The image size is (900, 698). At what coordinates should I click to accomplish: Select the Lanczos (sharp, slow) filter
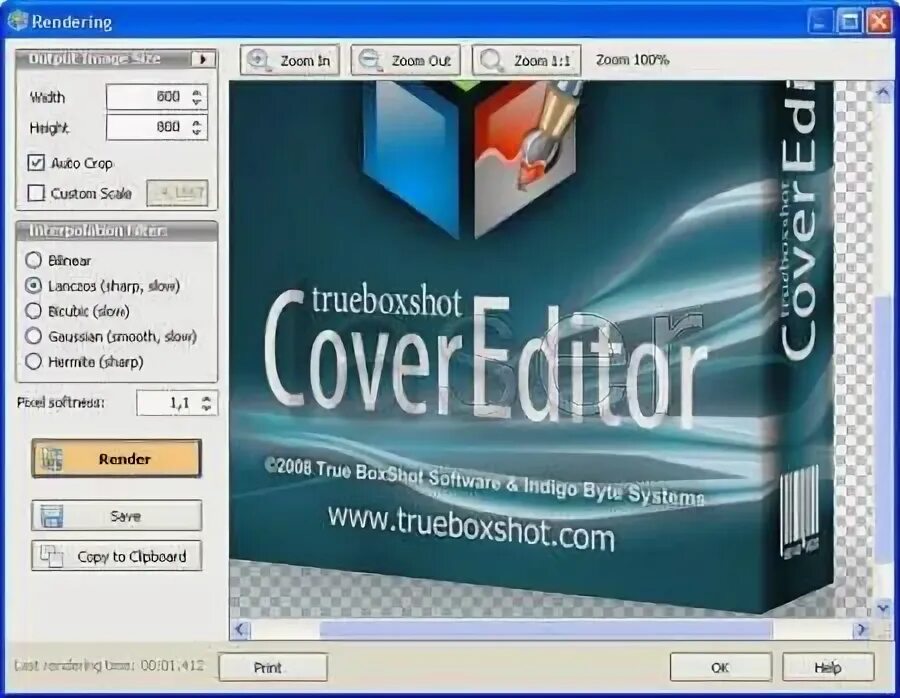point(34,285)
